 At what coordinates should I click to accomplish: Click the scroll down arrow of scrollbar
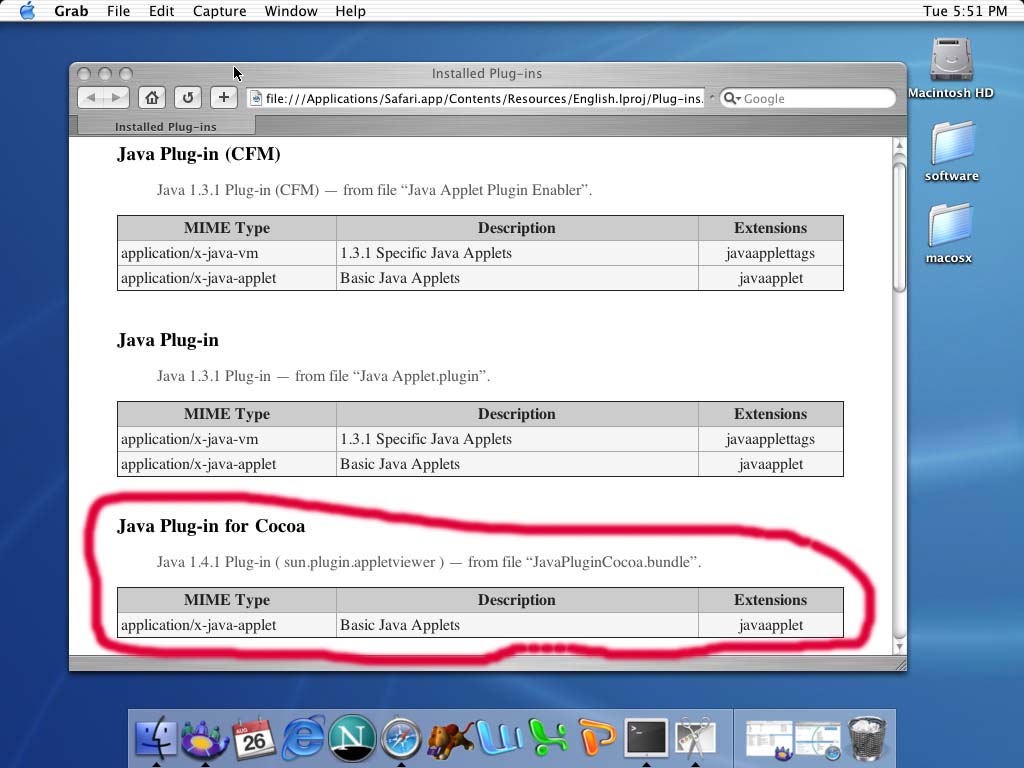(899, 647)
